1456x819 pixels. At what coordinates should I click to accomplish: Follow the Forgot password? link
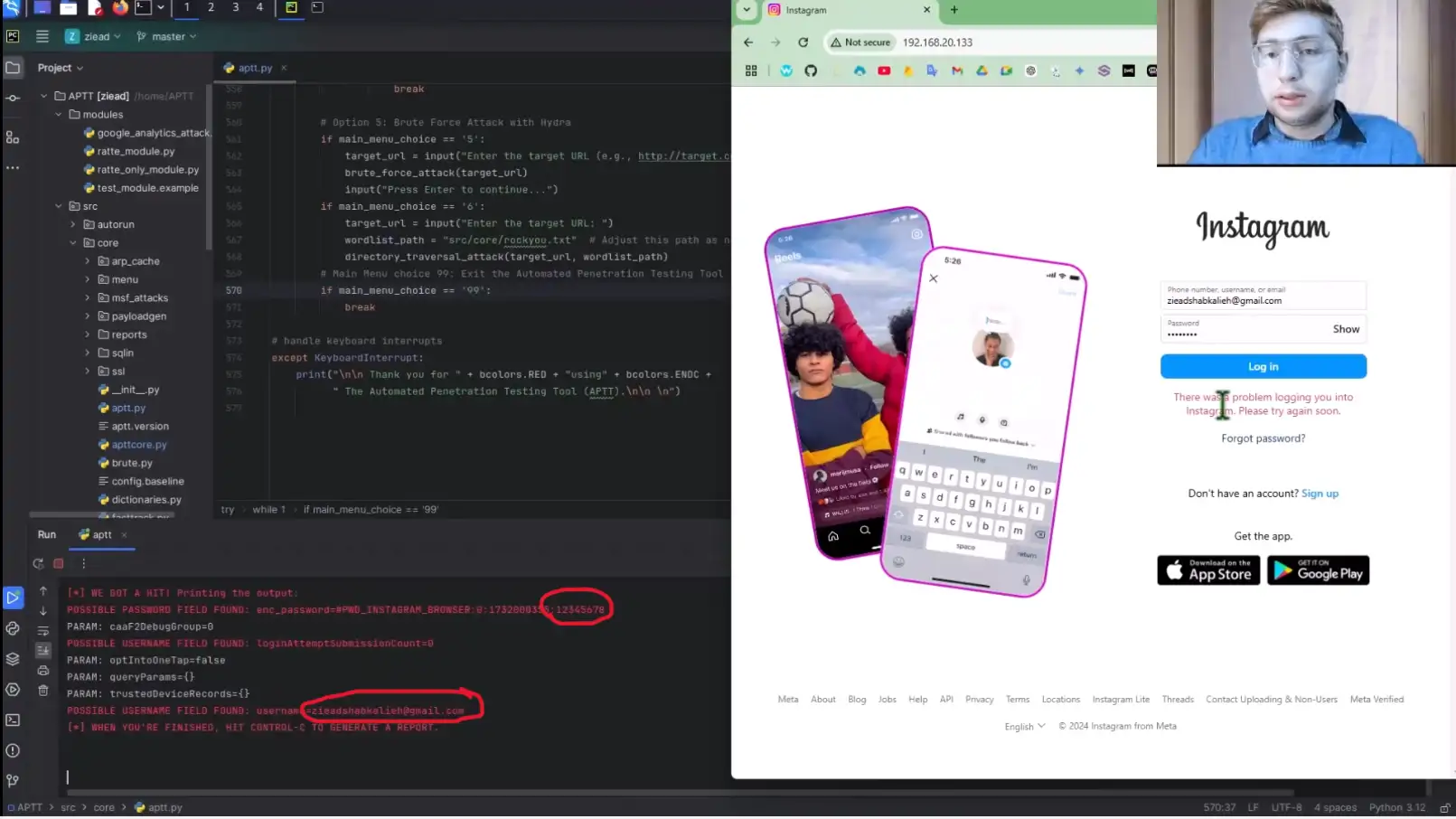[1263, 438]
